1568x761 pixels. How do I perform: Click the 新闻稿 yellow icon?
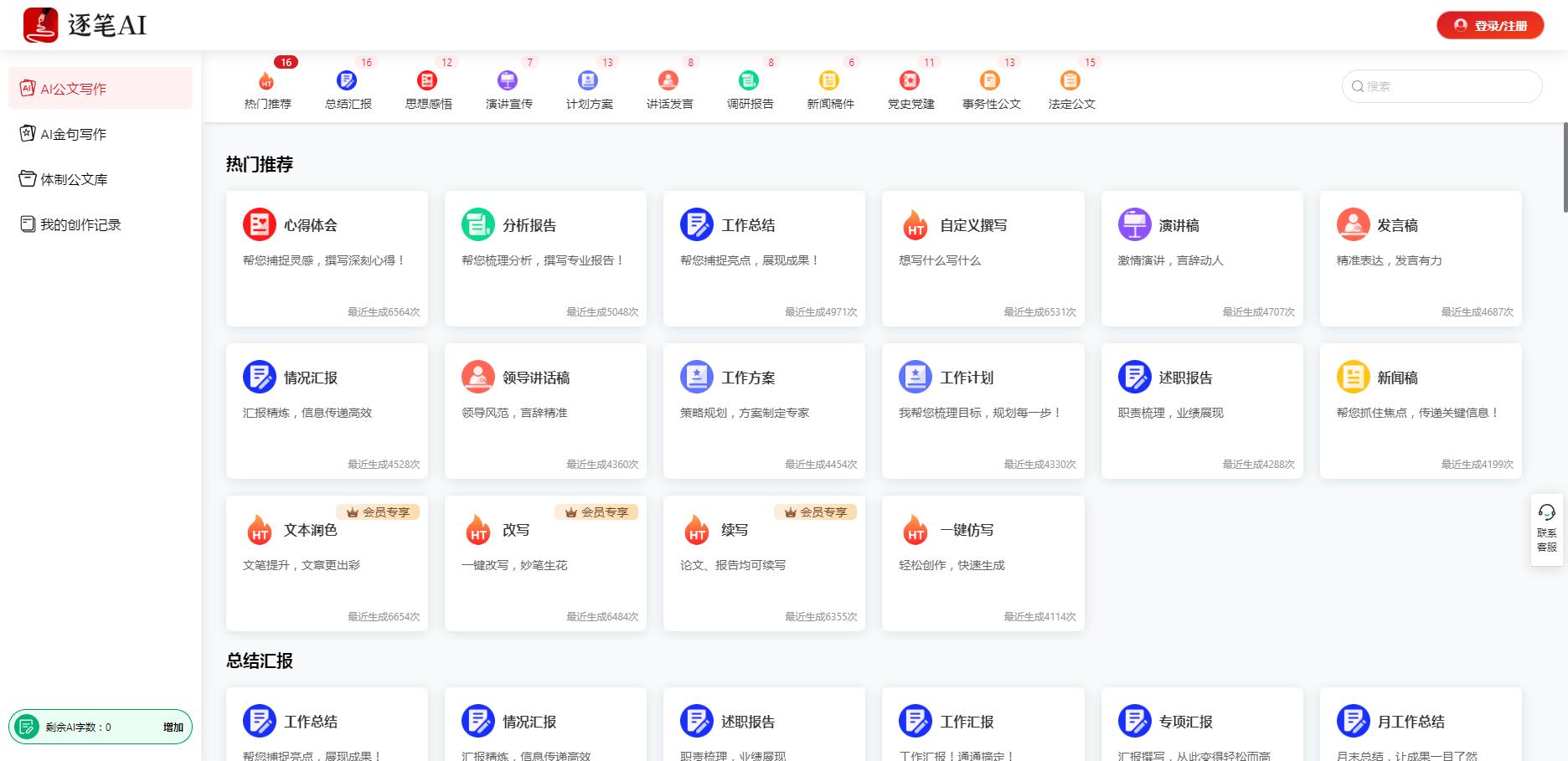(1353, 377)
